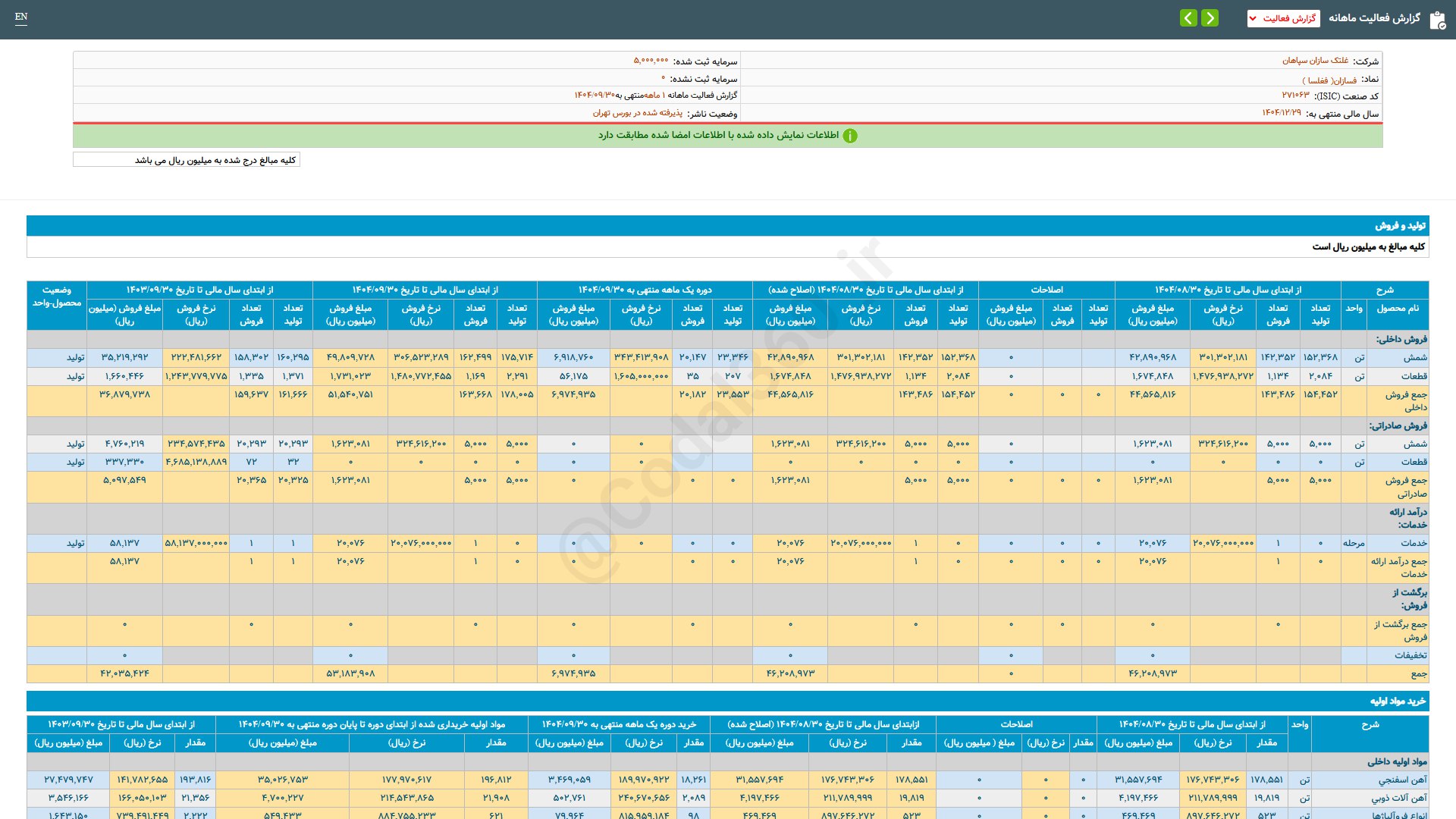1456x819 pixels.
Task: Go to next report with right arrow
Action: pyautogui.click(x=1210, y=18)
